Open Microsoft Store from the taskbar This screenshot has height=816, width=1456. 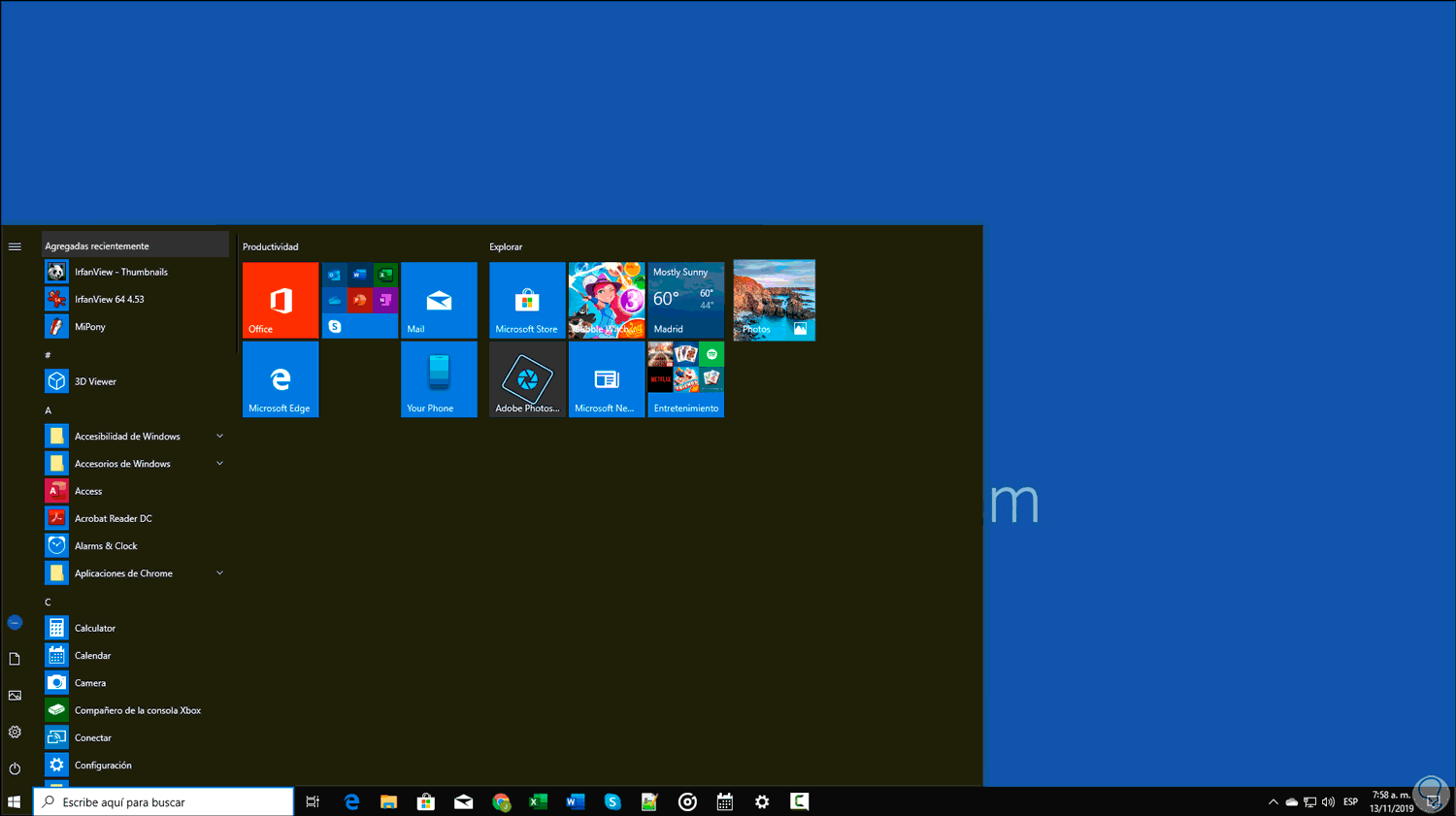tap(425, 801)
